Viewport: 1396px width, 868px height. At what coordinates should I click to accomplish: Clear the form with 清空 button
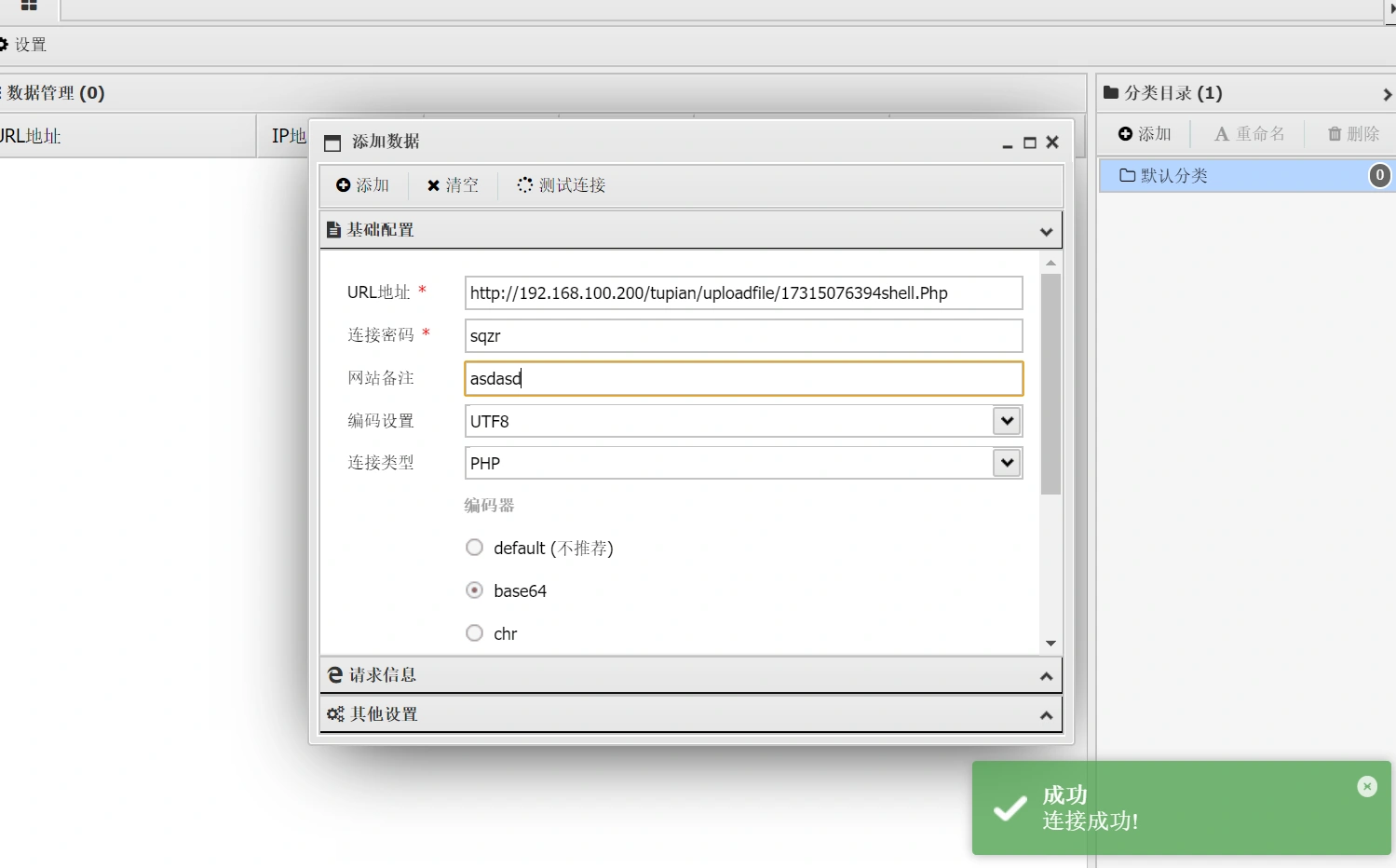(x=453, y=185)
